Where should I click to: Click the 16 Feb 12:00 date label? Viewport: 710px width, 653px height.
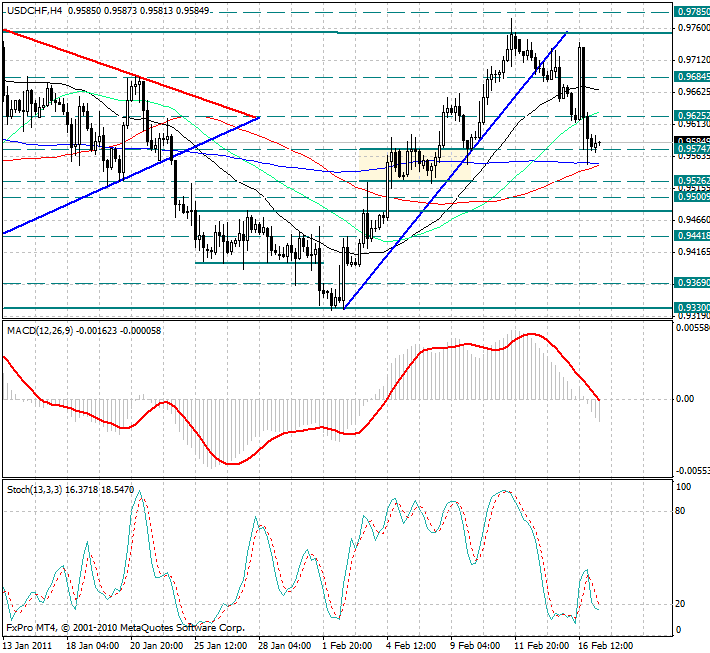606,645
